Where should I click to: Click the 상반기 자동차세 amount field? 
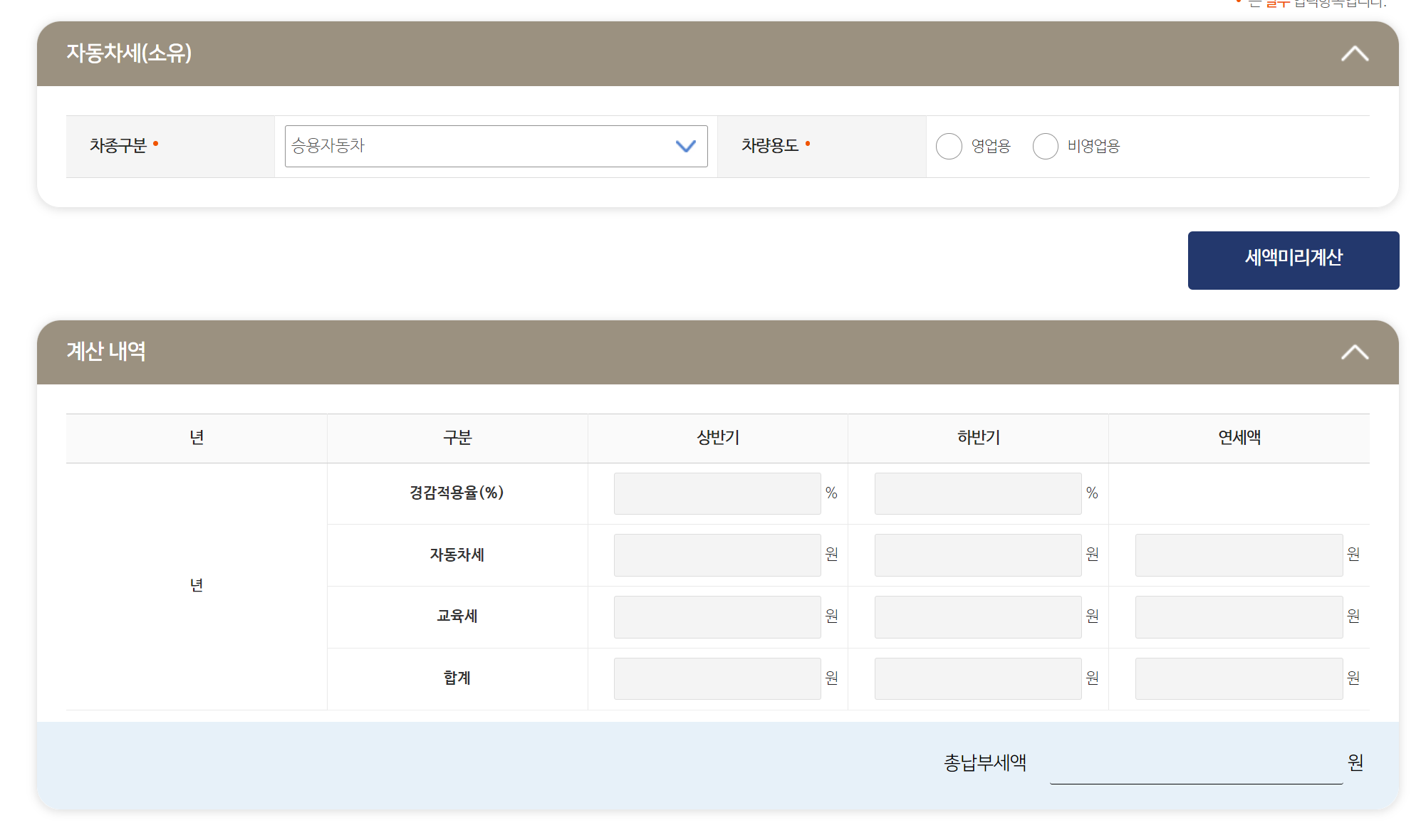point(717,555)
